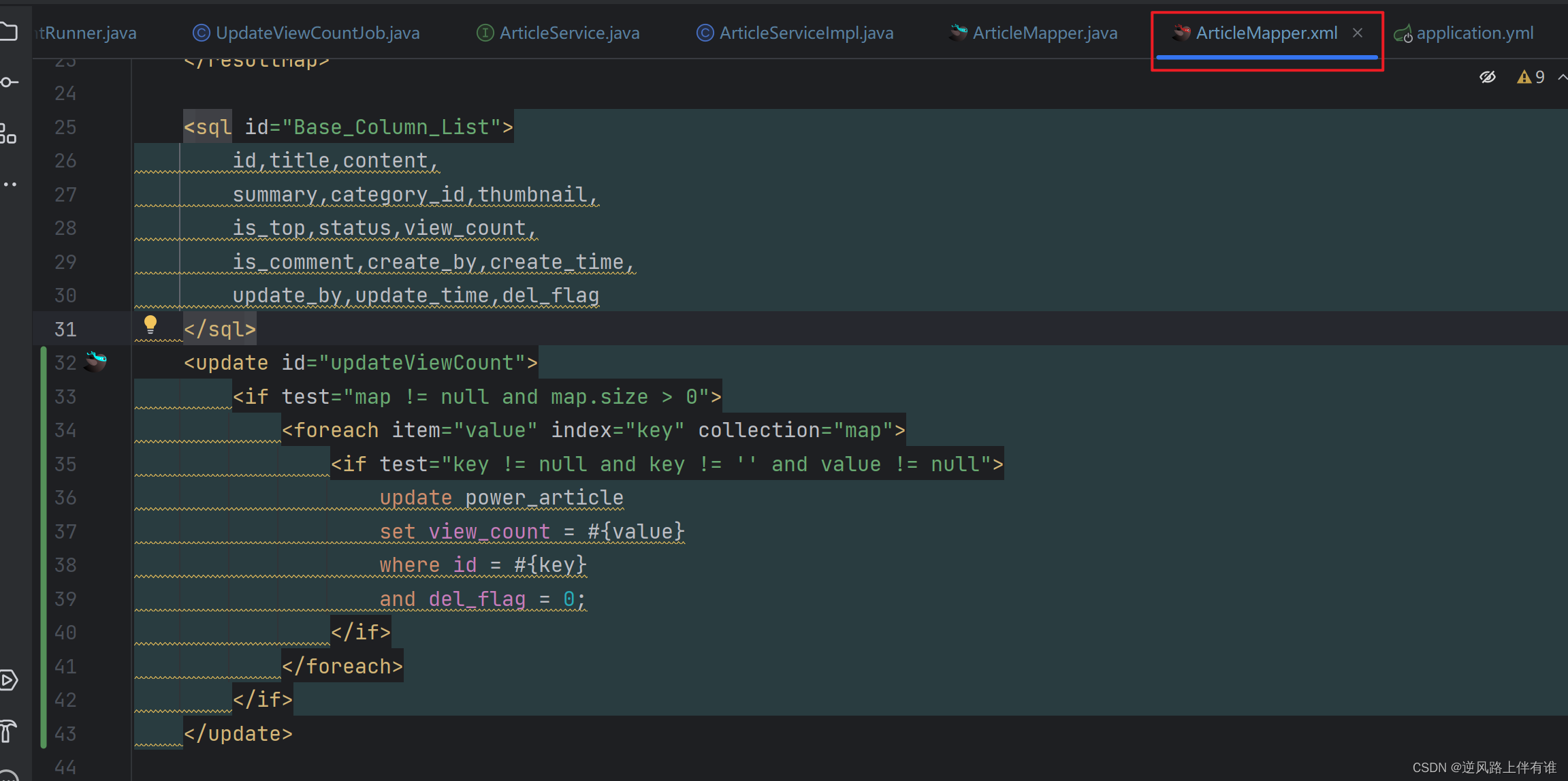
Task: Close the ArticleMapper.xml tab
Action: tap(1358, 33)
